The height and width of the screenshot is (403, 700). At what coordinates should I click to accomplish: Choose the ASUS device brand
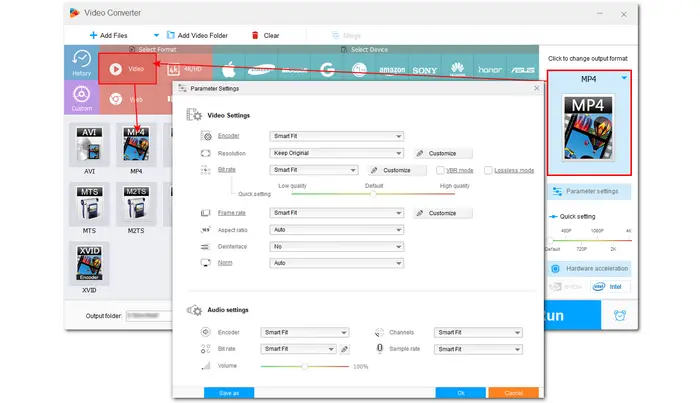pos(522,70)
